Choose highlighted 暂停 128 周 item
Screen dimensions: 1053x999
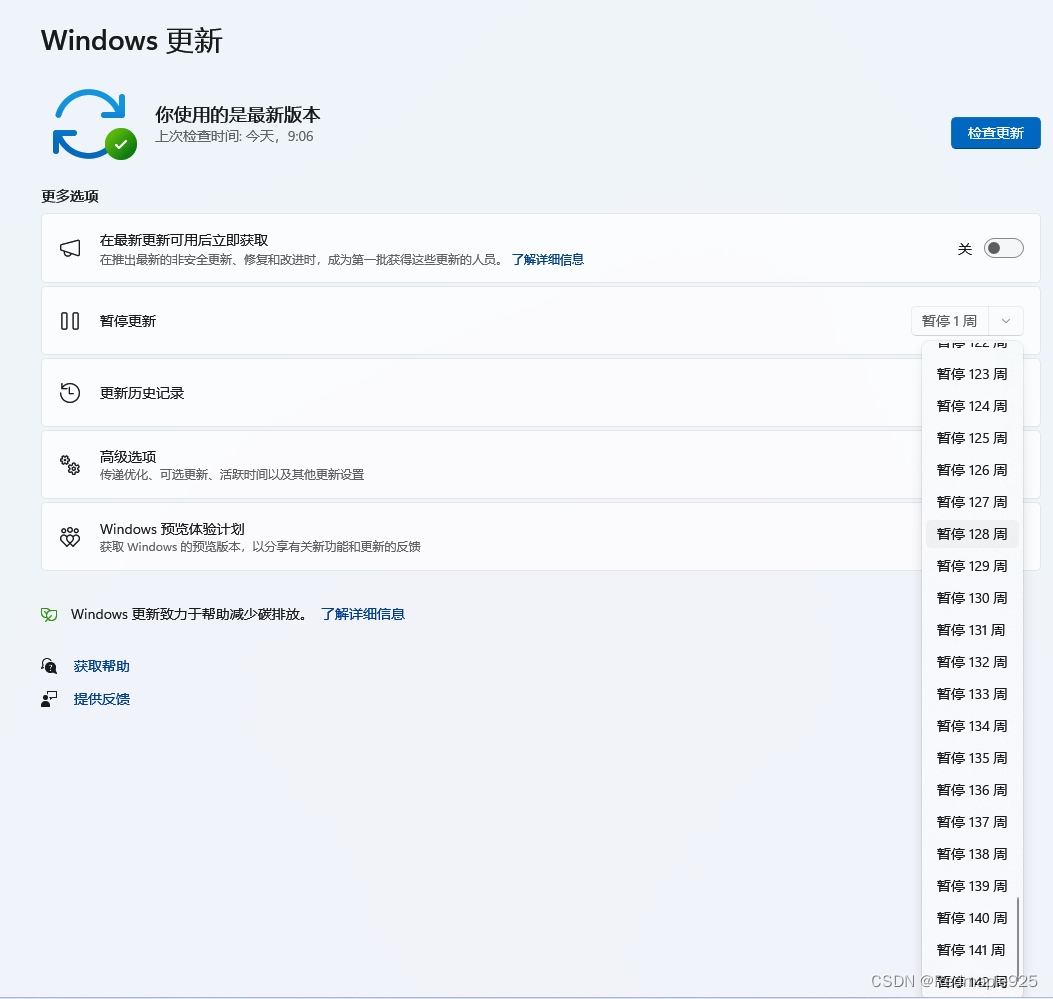pyautogui.click(x=972, y=534)
